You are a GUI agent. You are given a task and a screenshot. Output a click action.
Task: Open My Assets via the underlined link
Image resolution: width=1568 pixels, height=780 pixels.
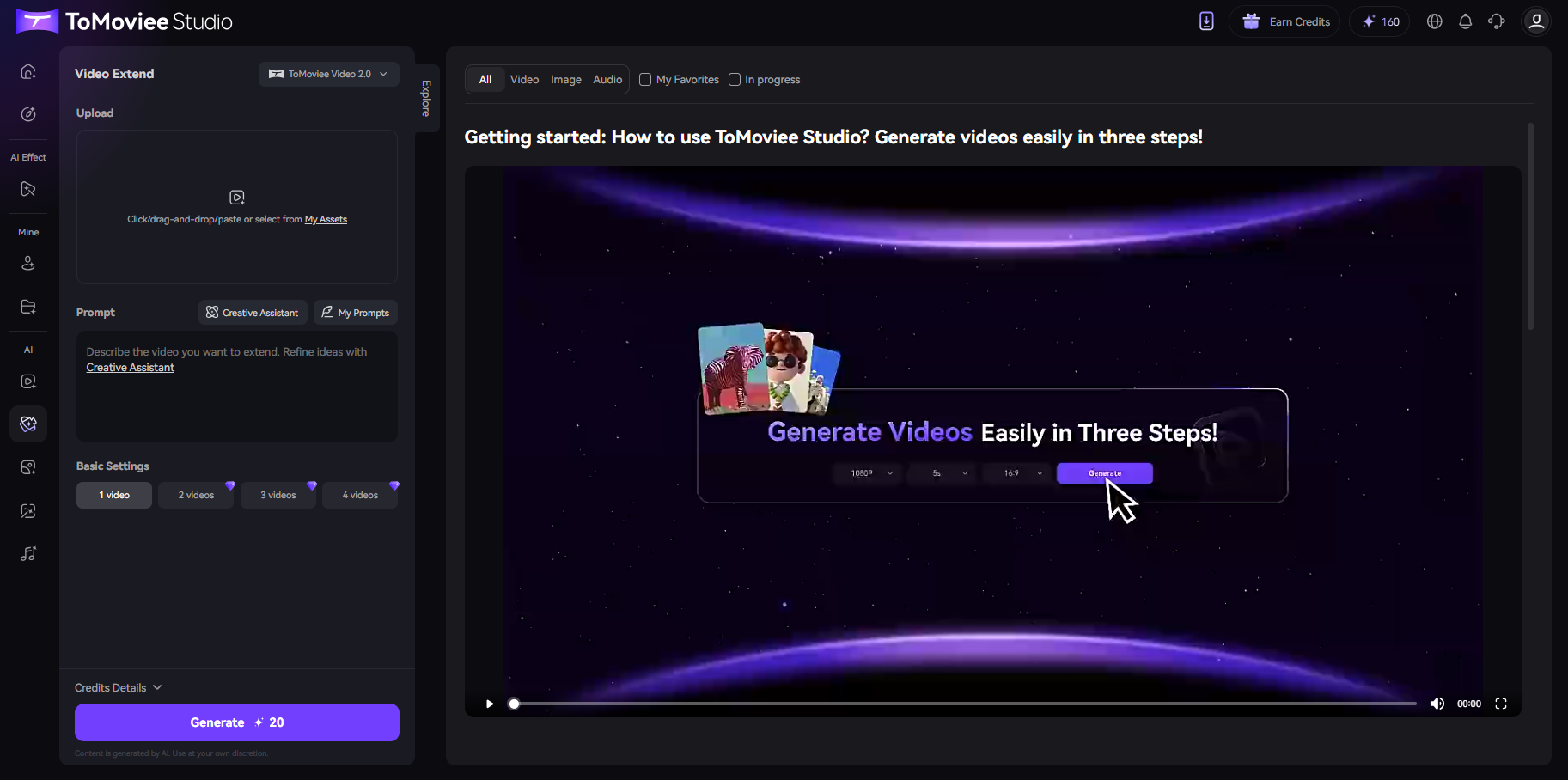coord(326,219)
